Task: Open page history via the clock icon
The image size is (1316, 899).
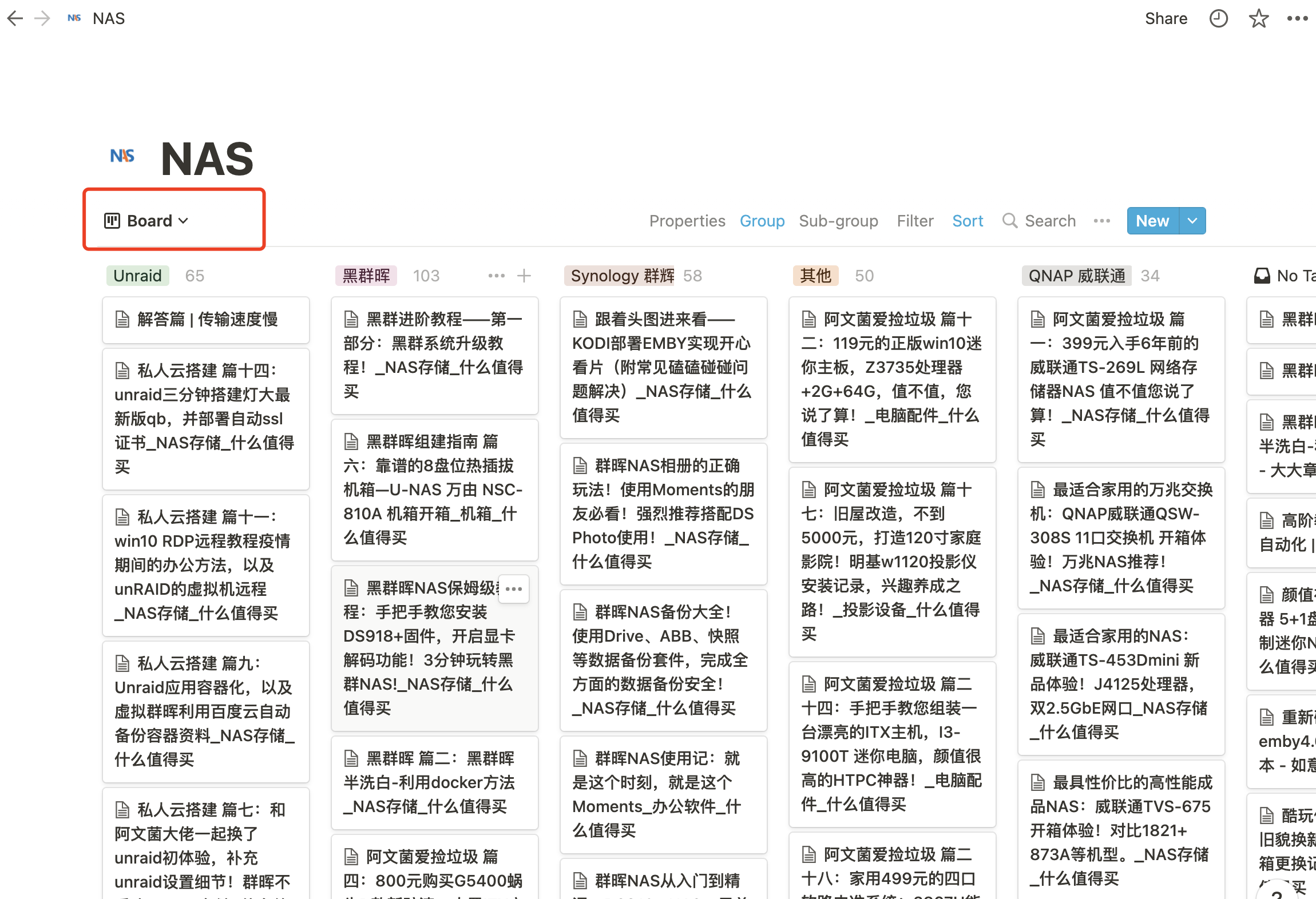Action: coord(1219,18)
